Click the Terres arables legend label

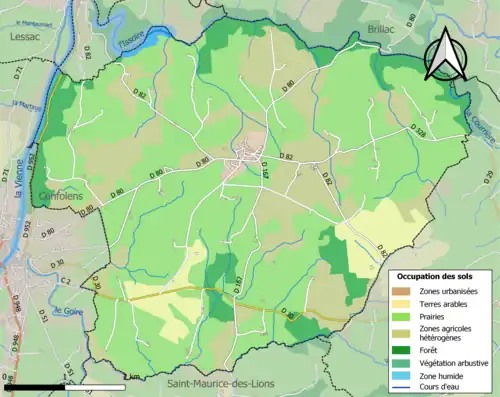pyautogui.click(x=443, y=304)
